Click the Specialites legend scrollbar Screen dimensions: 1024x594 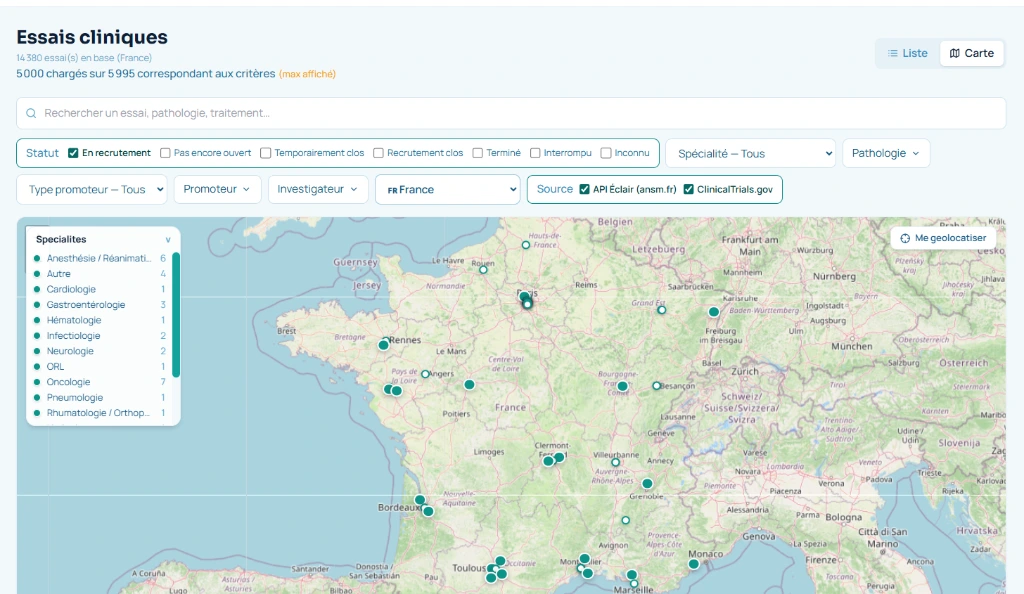pyautogui.click(x=176, y=315)
